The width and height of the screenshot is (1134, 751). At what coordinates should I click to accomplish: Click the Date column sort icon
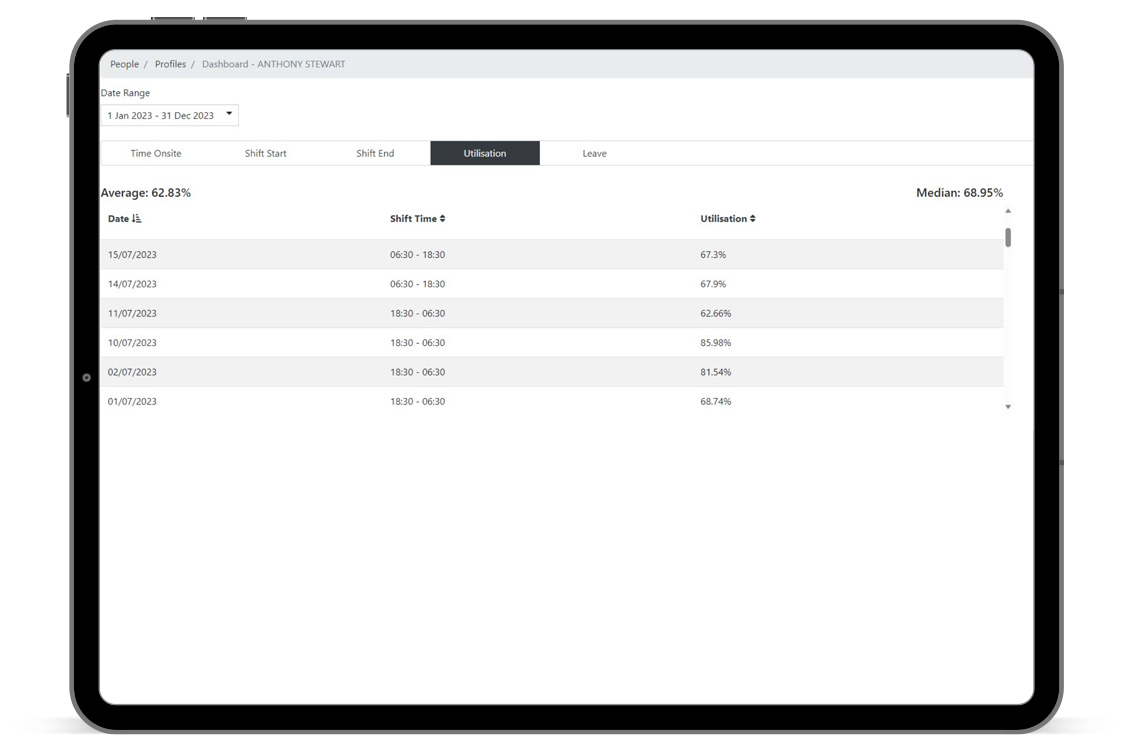point(137,219)
